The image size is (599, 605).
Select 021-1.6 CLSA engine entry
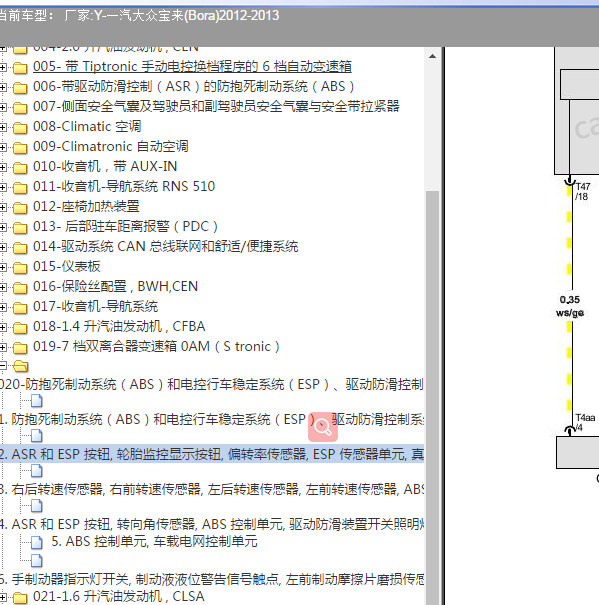point(118,597)
